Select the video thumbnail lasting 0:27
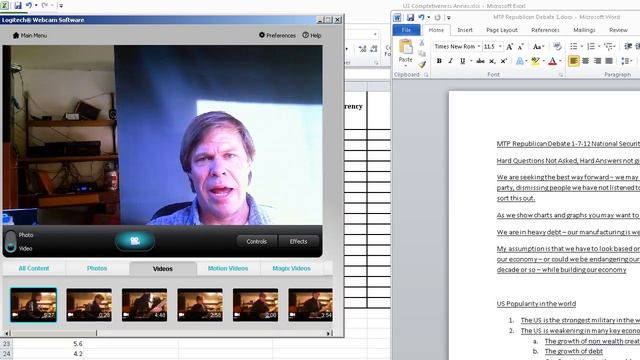The width and height of the screenshot is (640, 360). click(x=33, y=305)
